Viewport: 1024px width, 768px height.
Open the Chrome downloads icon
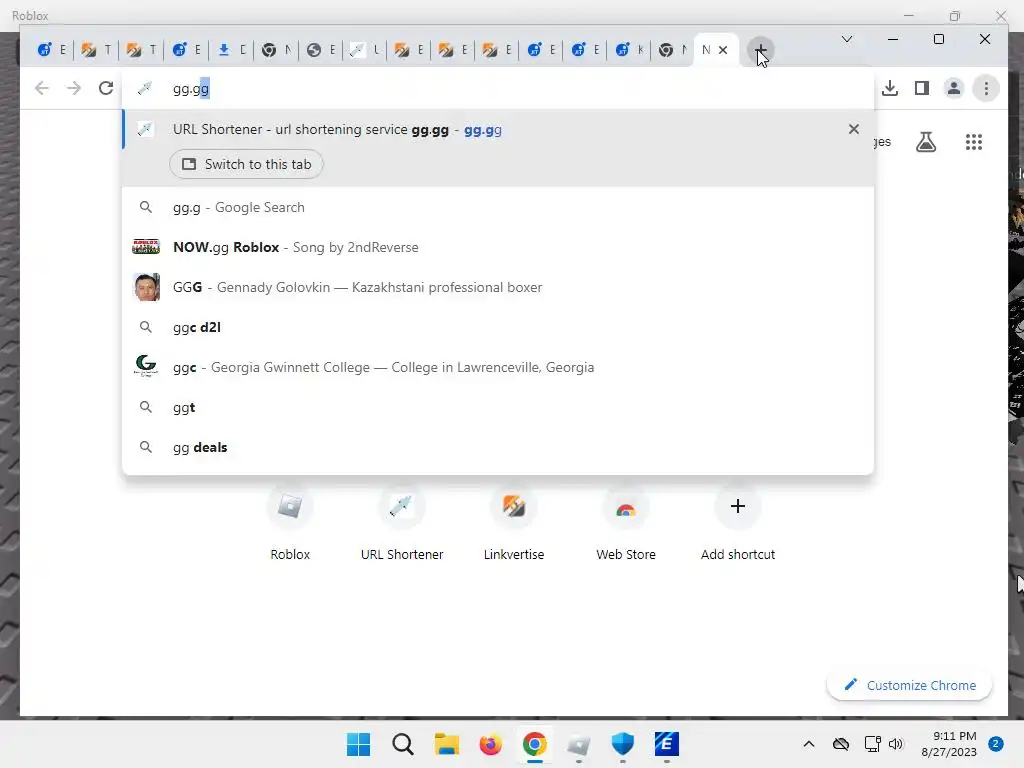pos(889,88)
